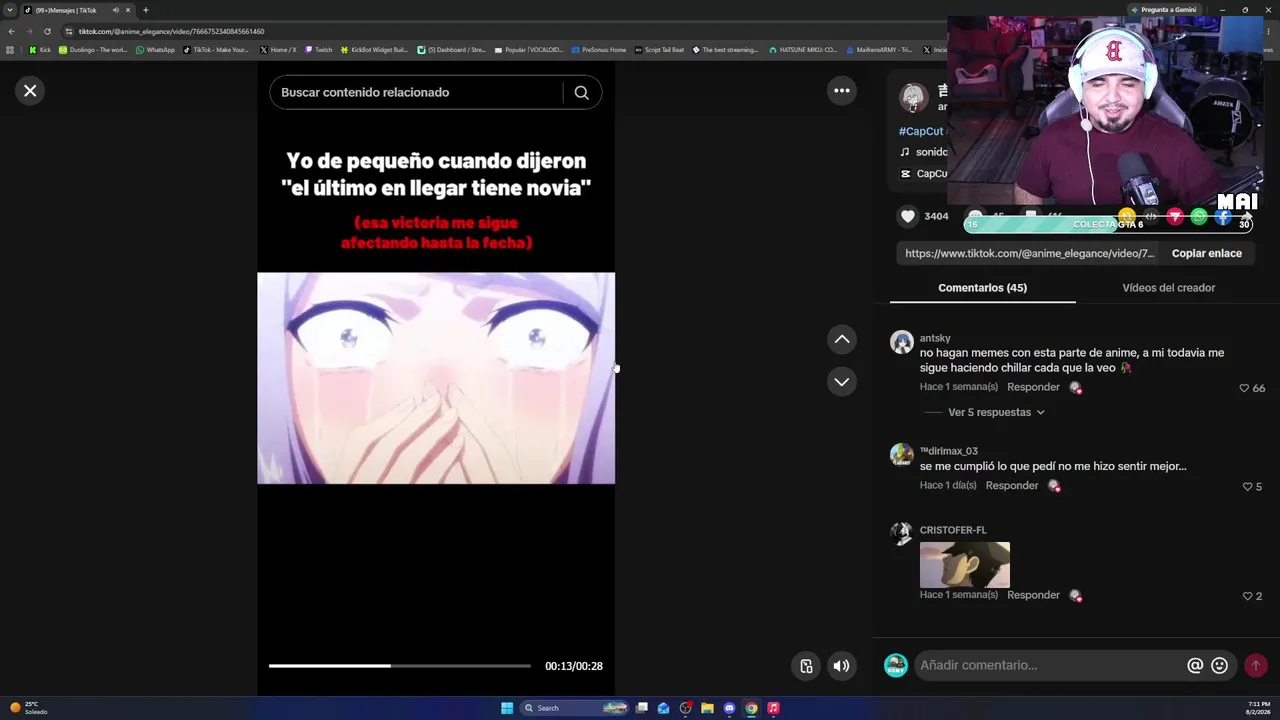The image size is (1280, 720).
Task: Click the 'Buscar contenido relacionado' search field
Action: pyautogui.click(x=415, y=92)
